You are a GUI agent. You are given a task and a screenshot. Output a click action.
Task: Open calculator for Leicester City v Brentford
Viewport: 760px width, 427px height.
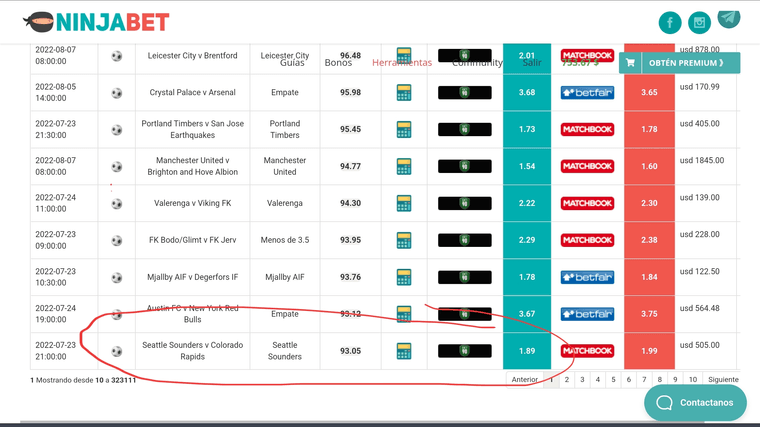[x=404, y=55]
